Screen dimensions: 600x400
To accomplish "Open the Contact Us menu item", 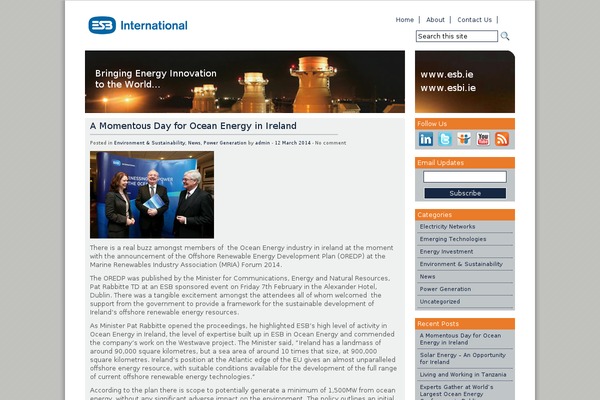I will coord(474,20).
